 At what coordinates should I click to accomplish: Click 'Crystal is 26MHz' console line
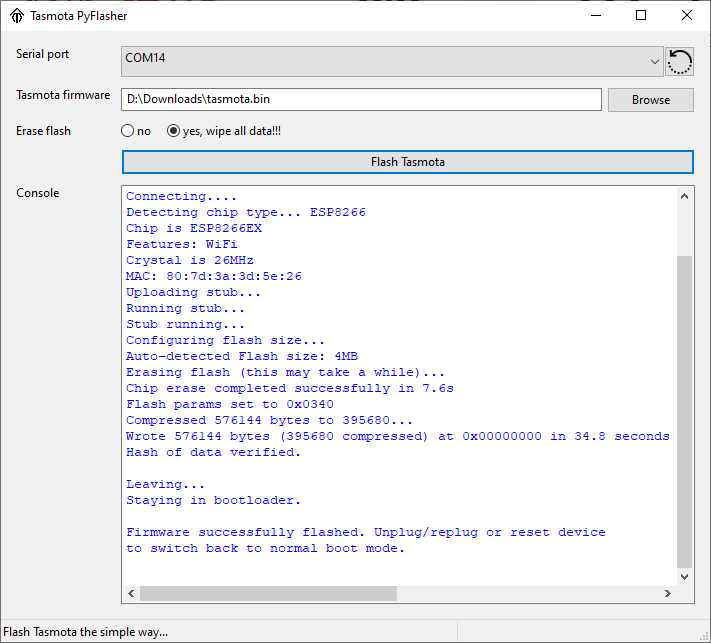click(190, 260)
